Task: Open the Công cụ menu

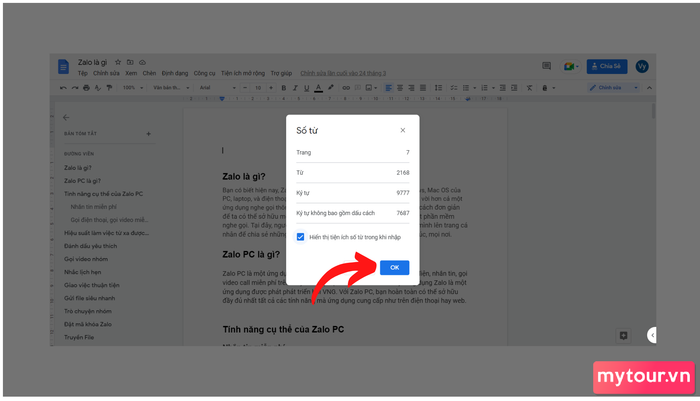Action: (204, 73)
